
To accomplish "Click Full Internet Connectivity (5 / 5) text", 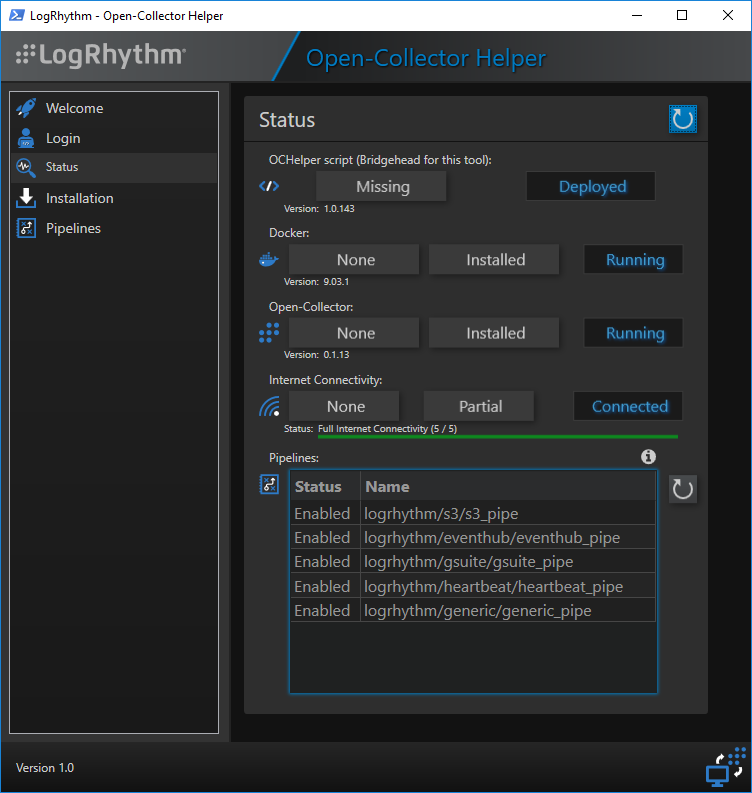I will (x=387, y=429).
